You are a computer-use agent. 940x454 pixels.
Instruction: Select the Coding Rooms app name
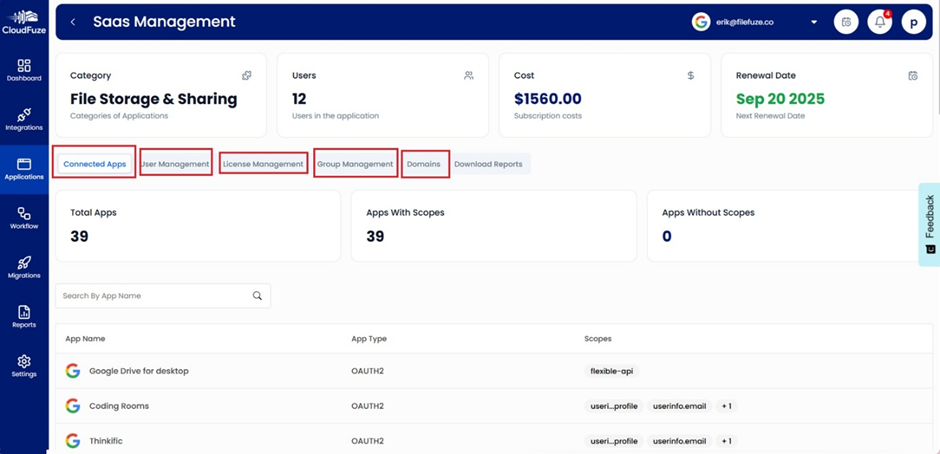pos(119,406)
